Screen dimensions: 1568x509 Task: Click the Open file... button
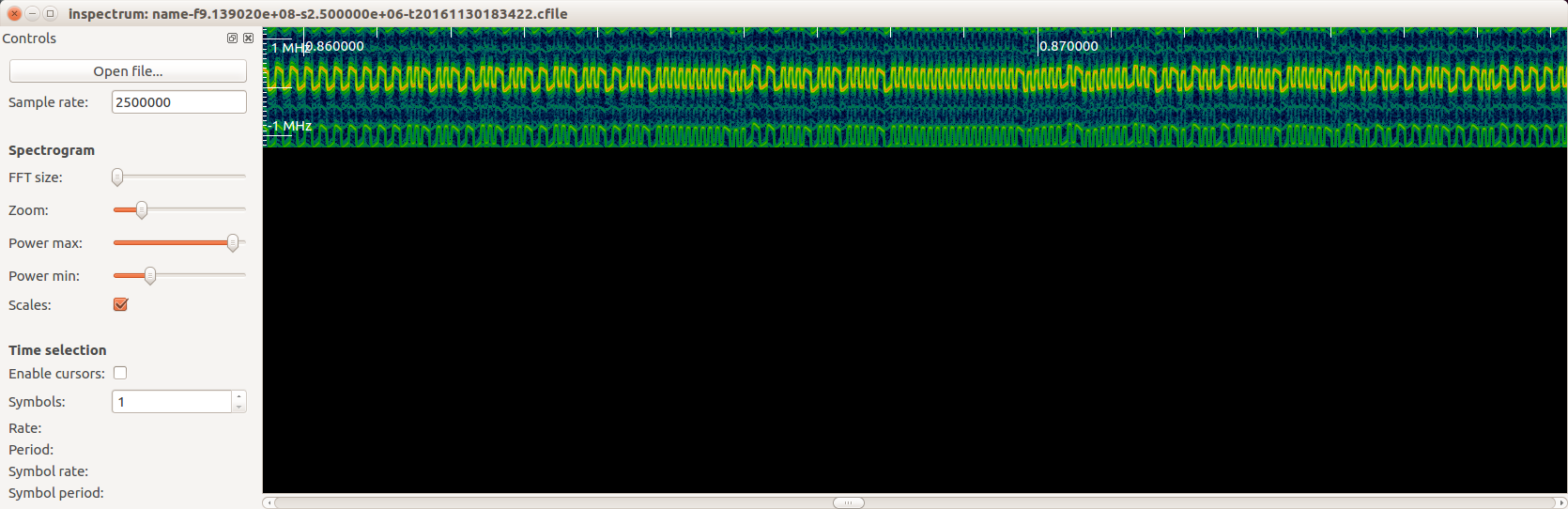[128, 71]
